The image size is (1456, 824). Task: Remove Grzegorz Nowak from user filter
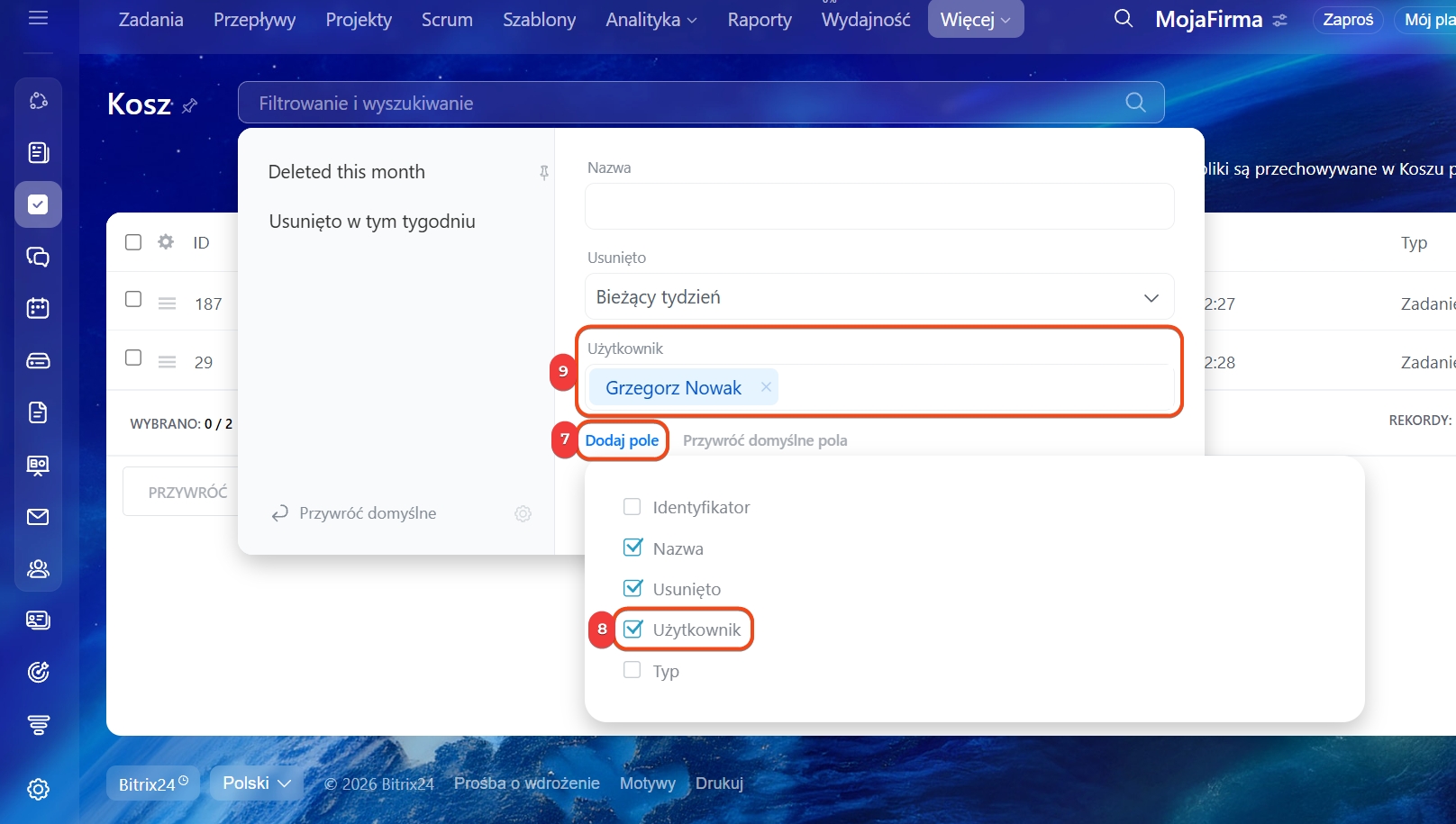pos(766,387)
